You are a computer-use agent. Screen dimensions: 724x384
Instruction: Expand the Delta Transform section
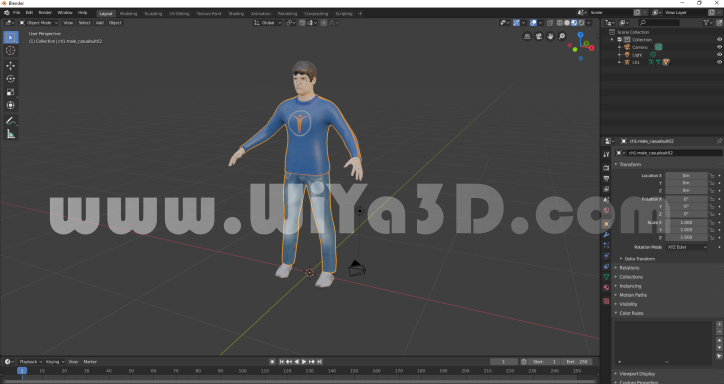[x=640, y=259]
